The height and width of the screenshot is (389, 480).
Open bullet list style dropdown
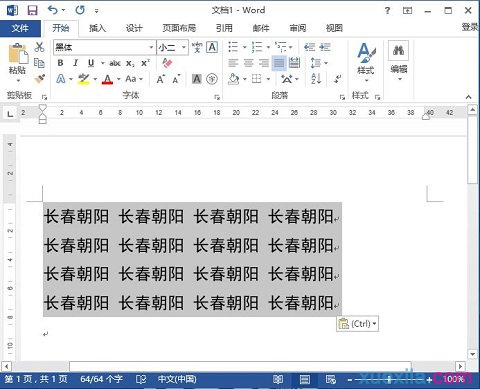[x=244, y=47]
